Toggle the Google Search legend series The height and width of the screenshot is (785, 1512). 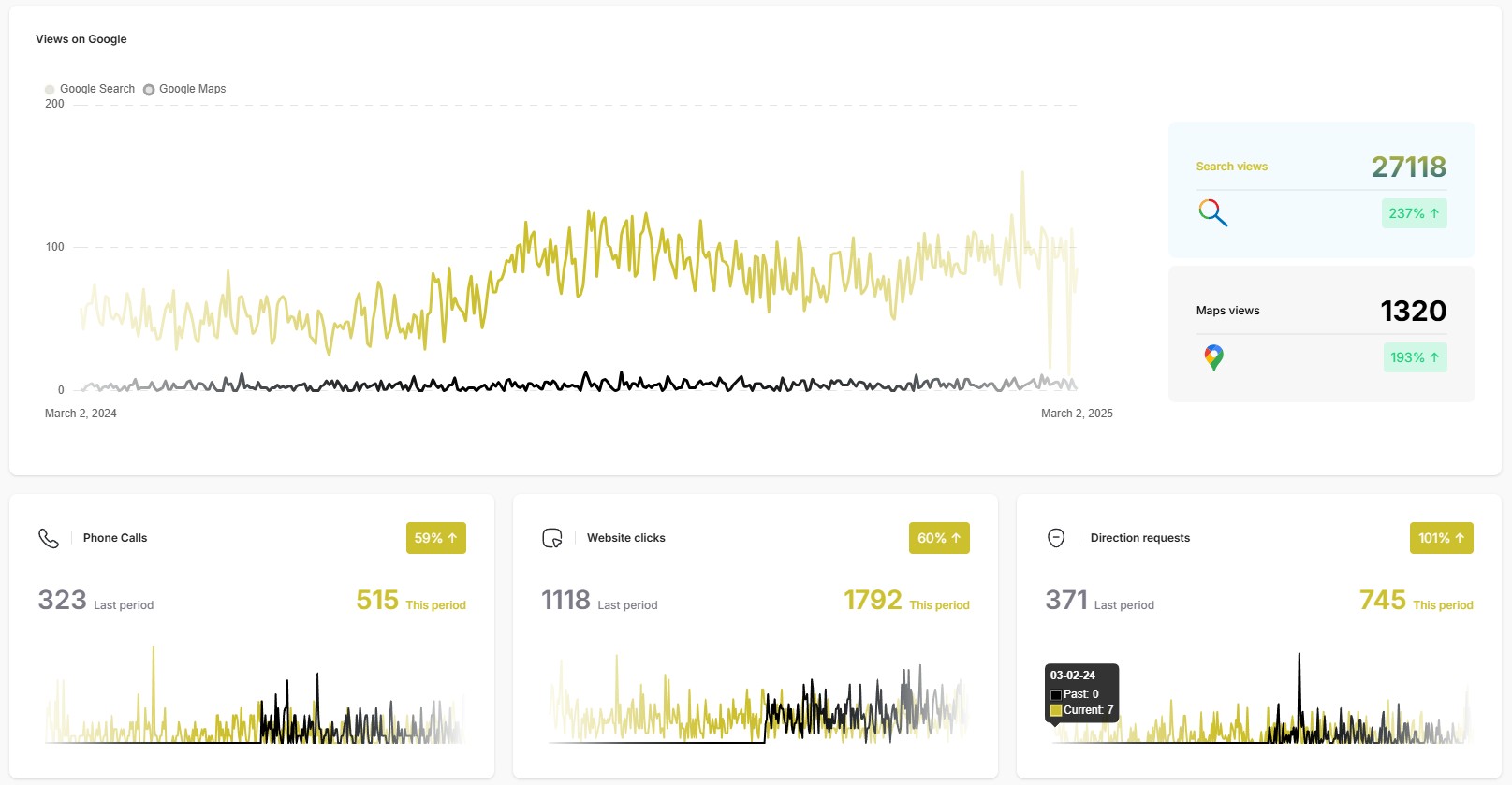coord(90,89)
